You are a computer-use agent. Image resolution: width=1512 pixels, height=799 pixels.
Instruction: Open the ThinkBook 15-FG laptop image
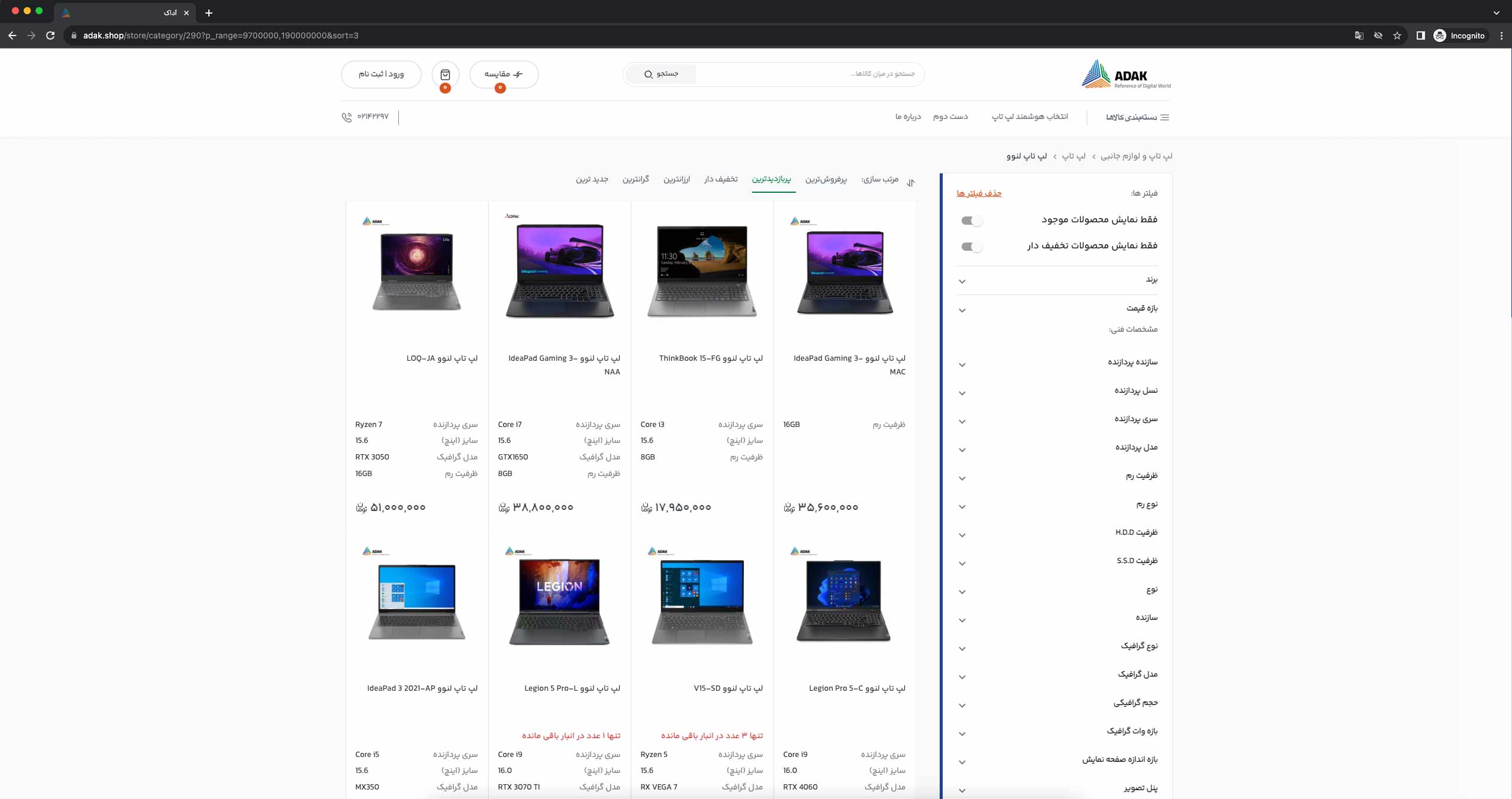point(702,271)
